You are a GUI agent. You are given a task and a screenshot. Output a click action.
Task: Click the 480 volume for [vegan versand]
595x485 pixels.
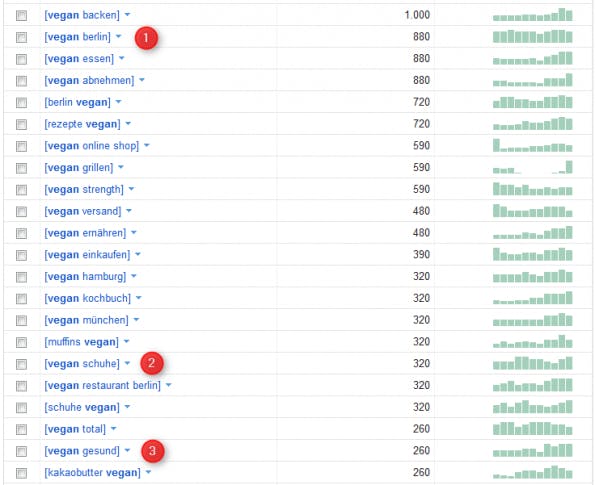click(x=422, y=211)
